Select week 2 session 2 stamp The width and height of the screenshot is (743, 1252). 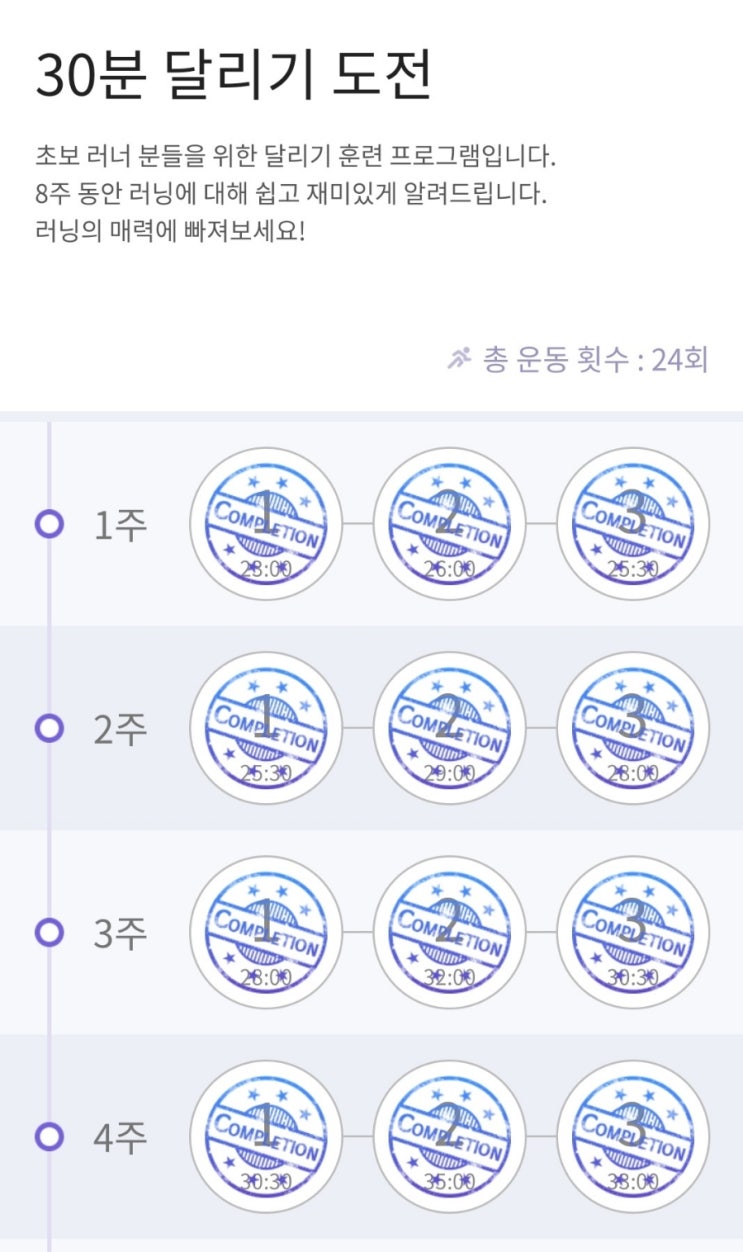(x=449, y=728)
